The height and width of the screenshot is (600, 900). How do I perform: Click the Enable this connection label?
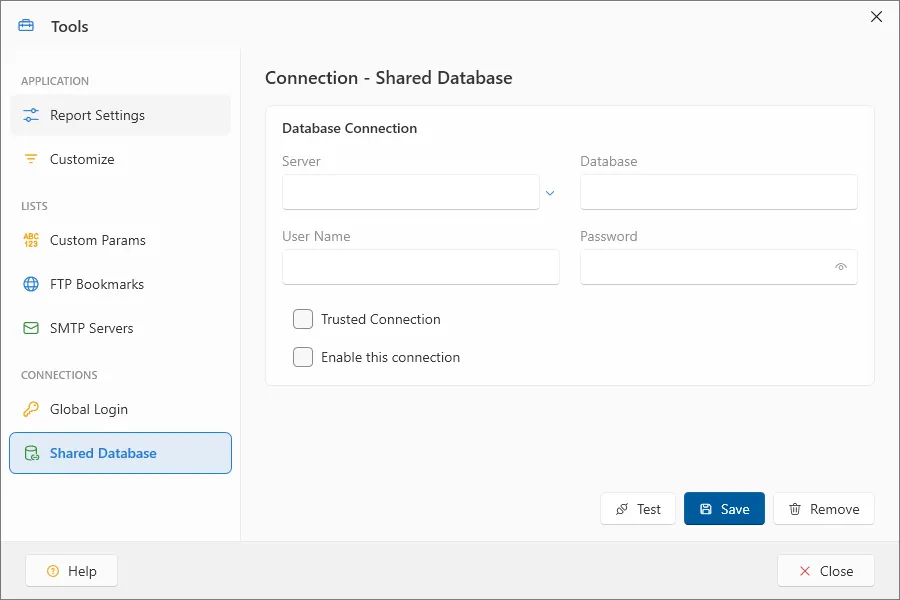390,357
